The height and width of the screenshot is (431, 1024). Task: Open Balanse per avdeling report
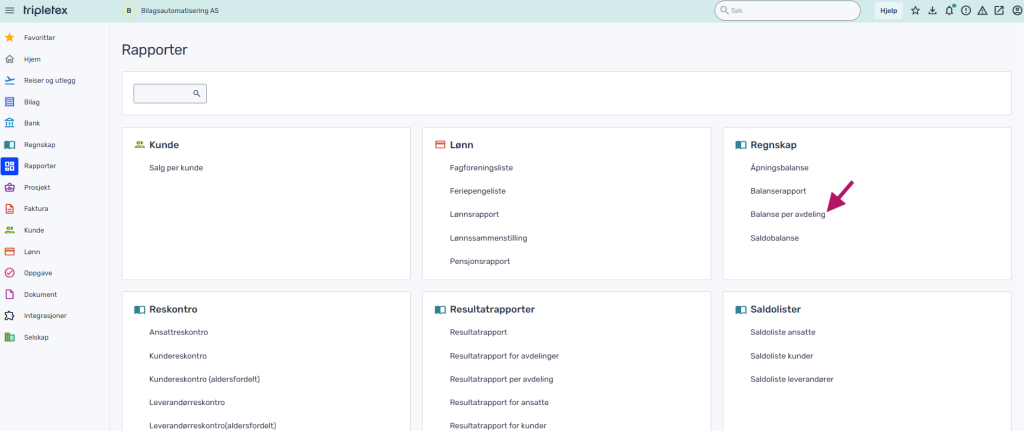(x=788, y=215)
